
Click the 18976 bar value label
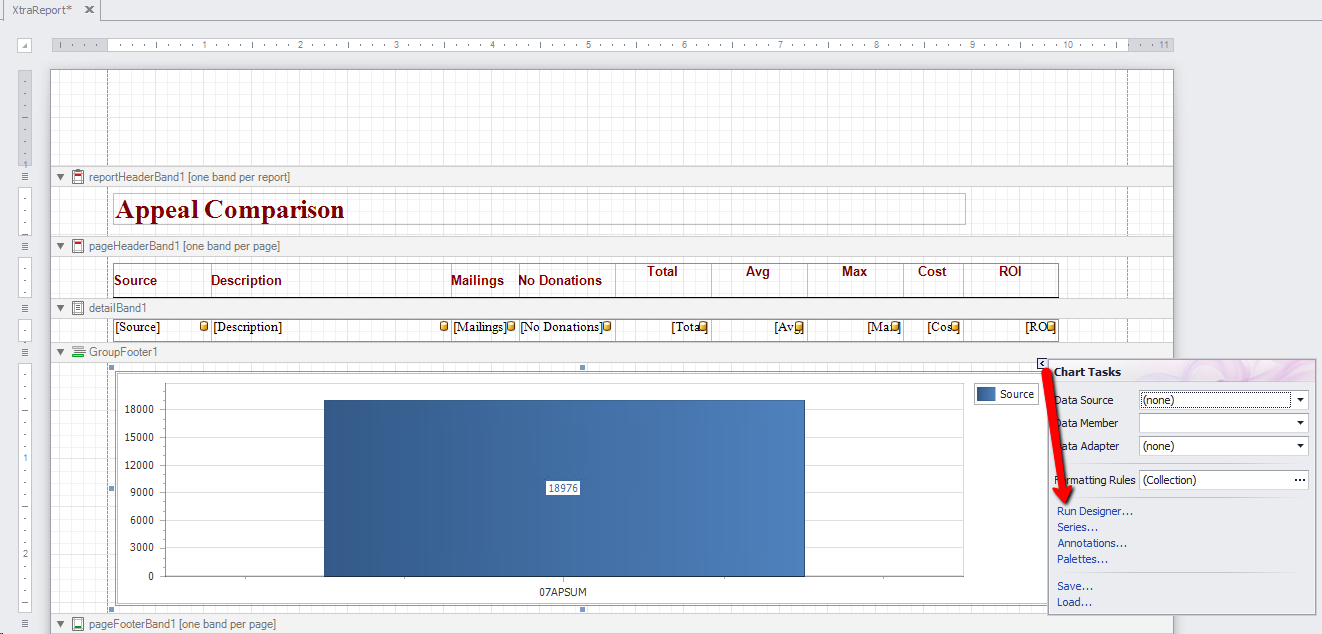564,488
